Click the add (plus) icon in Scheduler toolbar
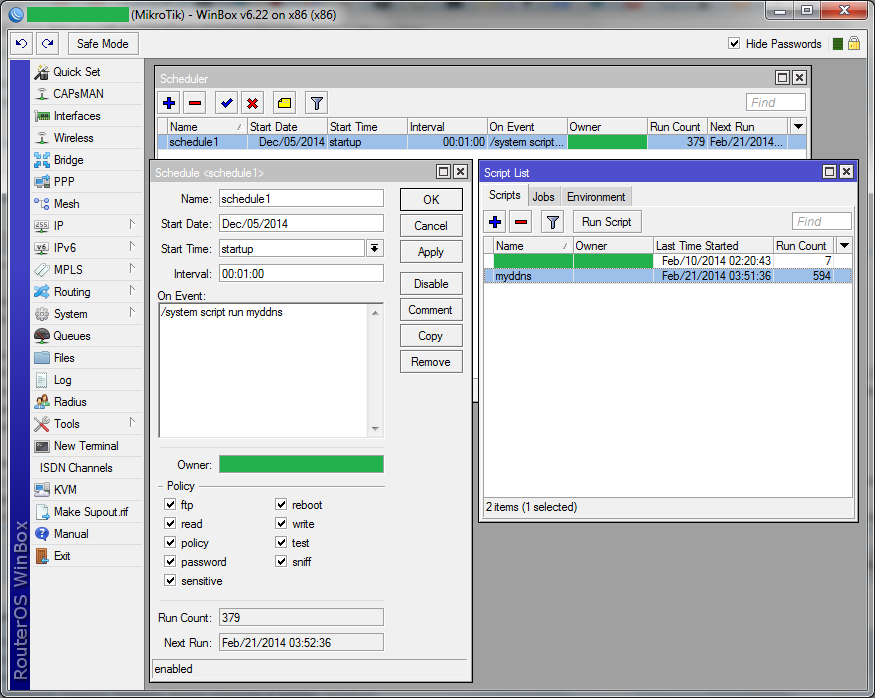The height and width of the screenshot is (698, 875). point(169,103)
